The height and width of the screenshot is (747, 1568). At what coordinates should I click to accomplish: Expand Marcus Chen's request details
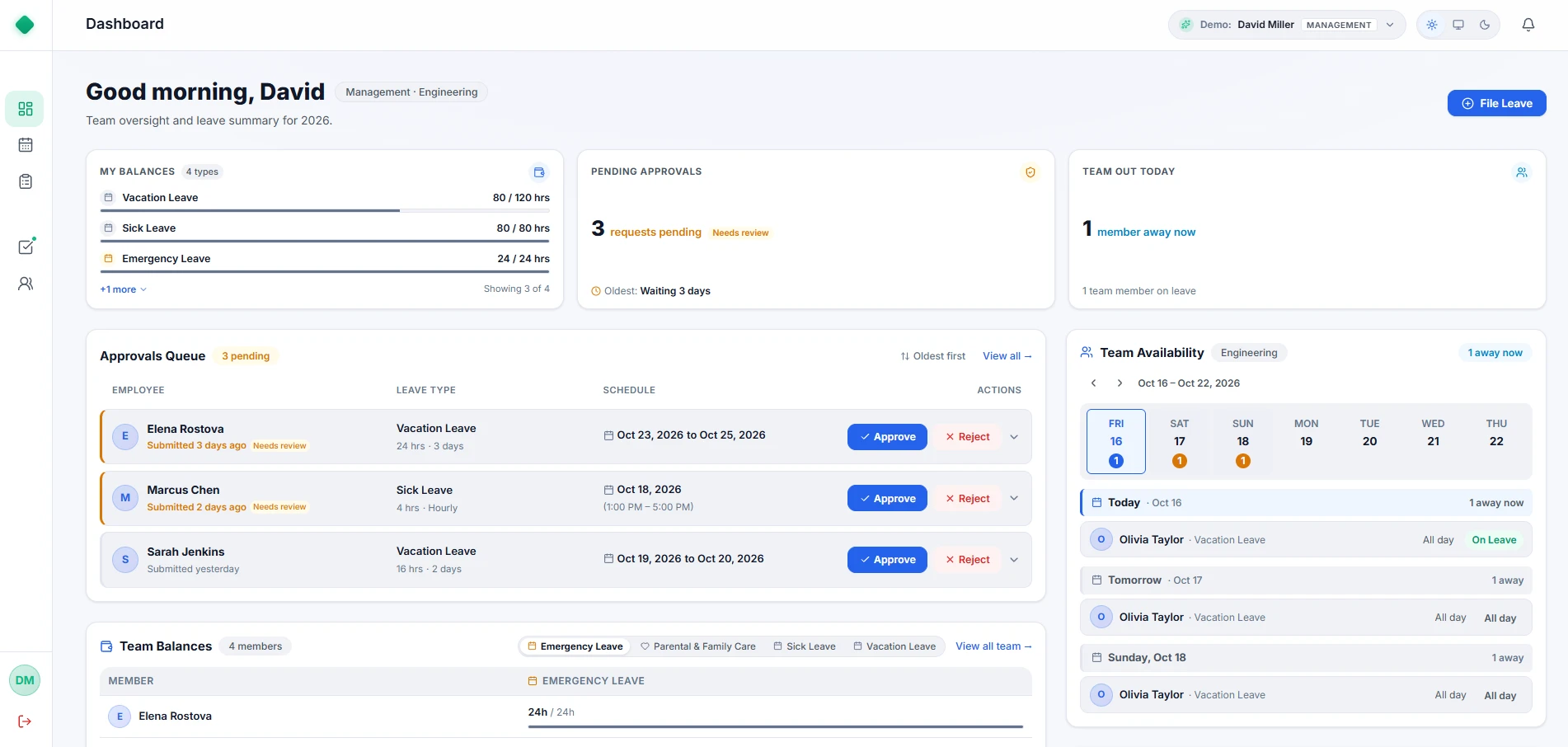[x=1014, y=498]
